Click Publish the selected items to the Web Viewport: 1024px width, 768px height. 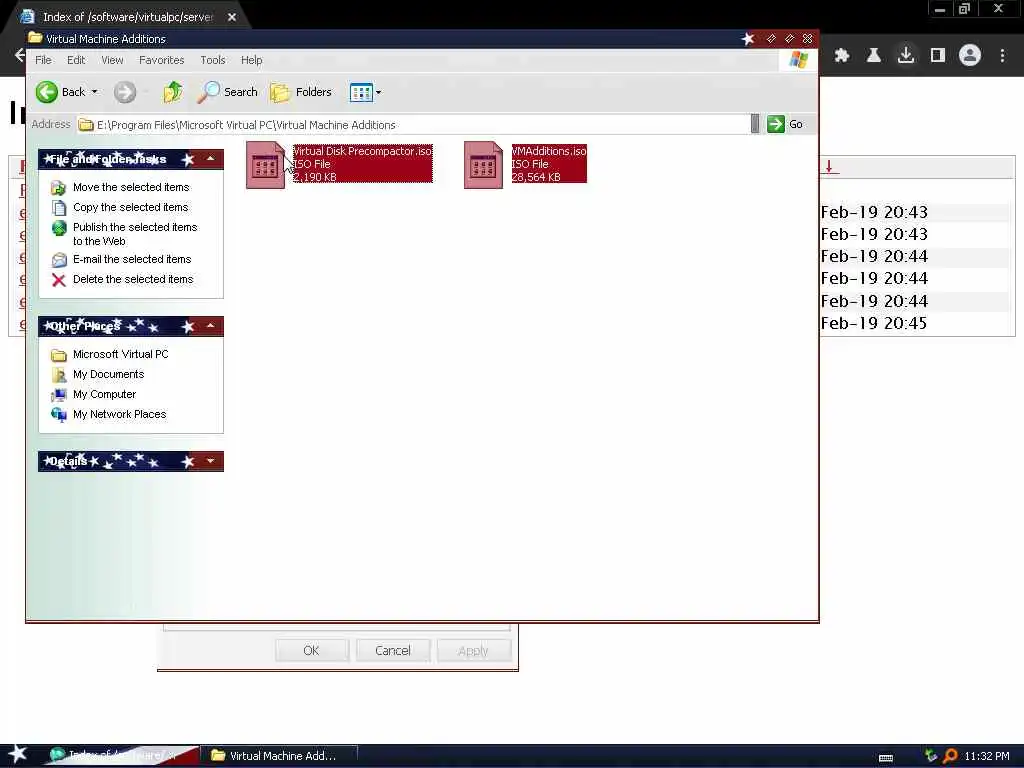135,234
